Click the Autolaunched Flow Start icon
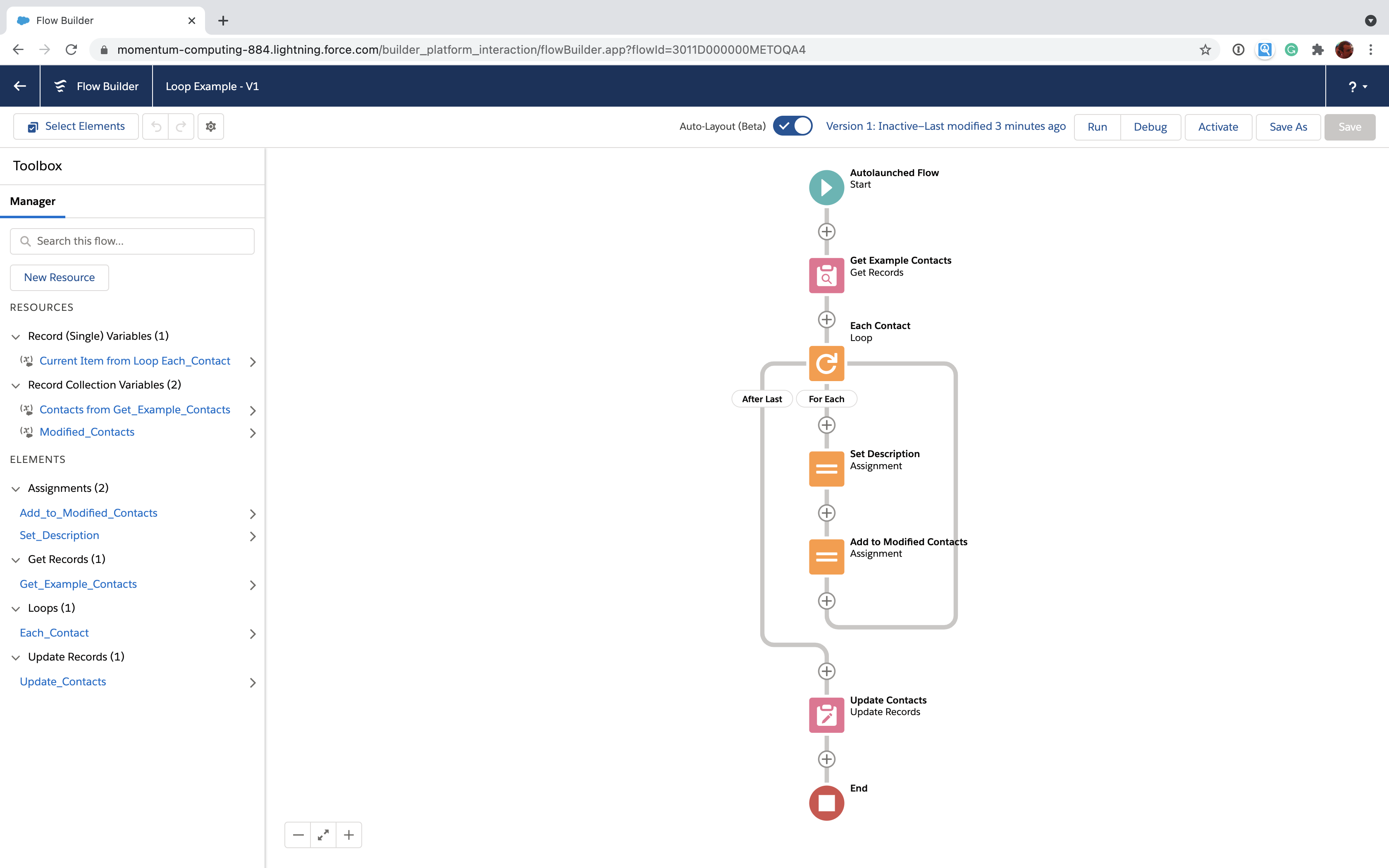 (x=826, y=186)
